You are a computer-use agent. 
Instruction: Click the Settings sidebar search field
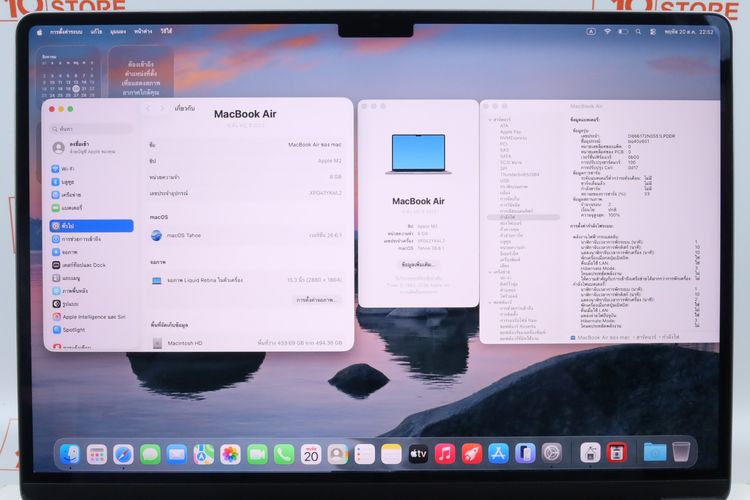pos(91,129)
